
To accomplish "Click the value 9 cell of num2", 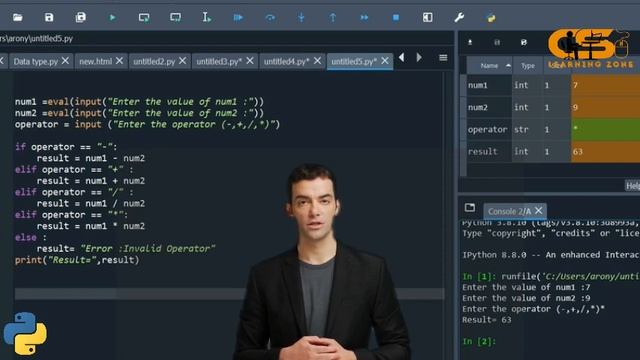I will [605, 107].
